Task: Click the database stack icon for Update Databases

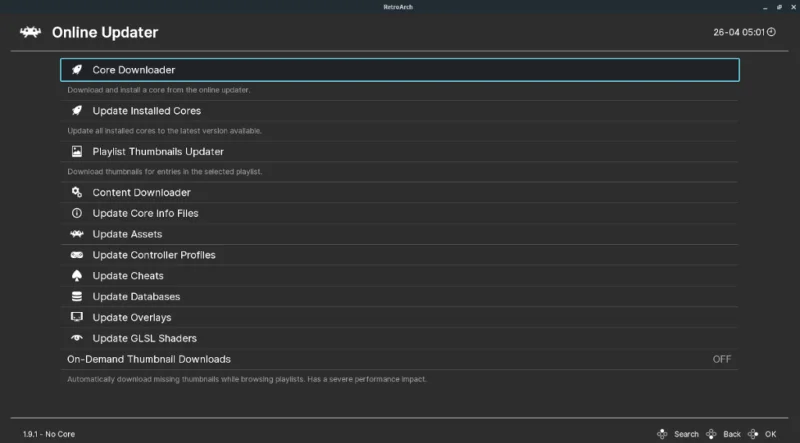Action: (x=77, y=297)
